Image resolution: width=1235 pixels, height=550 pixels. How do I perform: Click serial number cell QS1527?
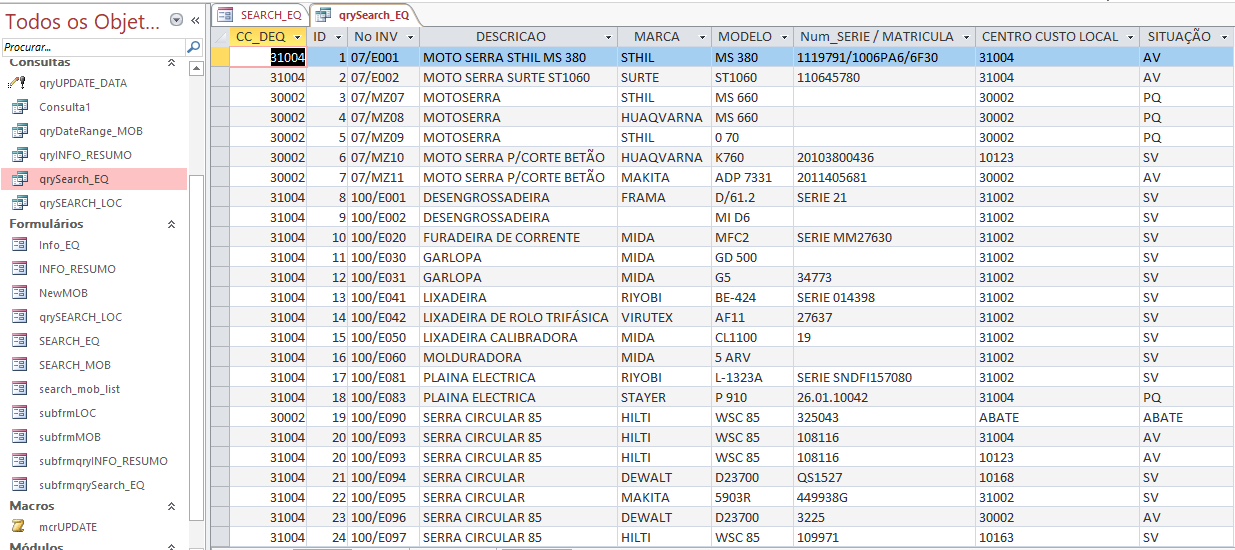click(884, 477)
